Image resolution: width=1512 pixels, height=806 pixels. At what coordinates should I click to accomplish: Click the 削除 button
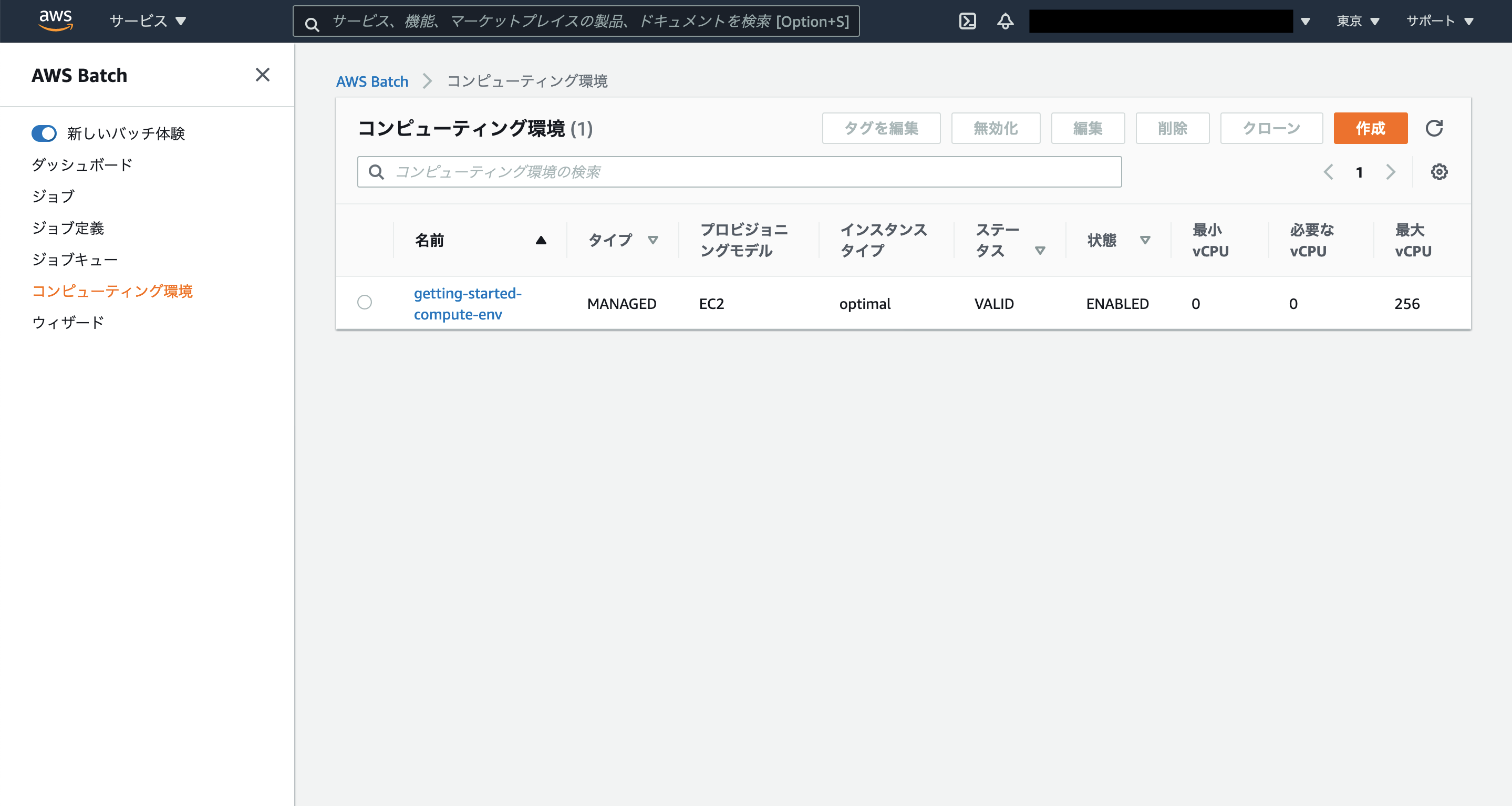coord(1172,128)
